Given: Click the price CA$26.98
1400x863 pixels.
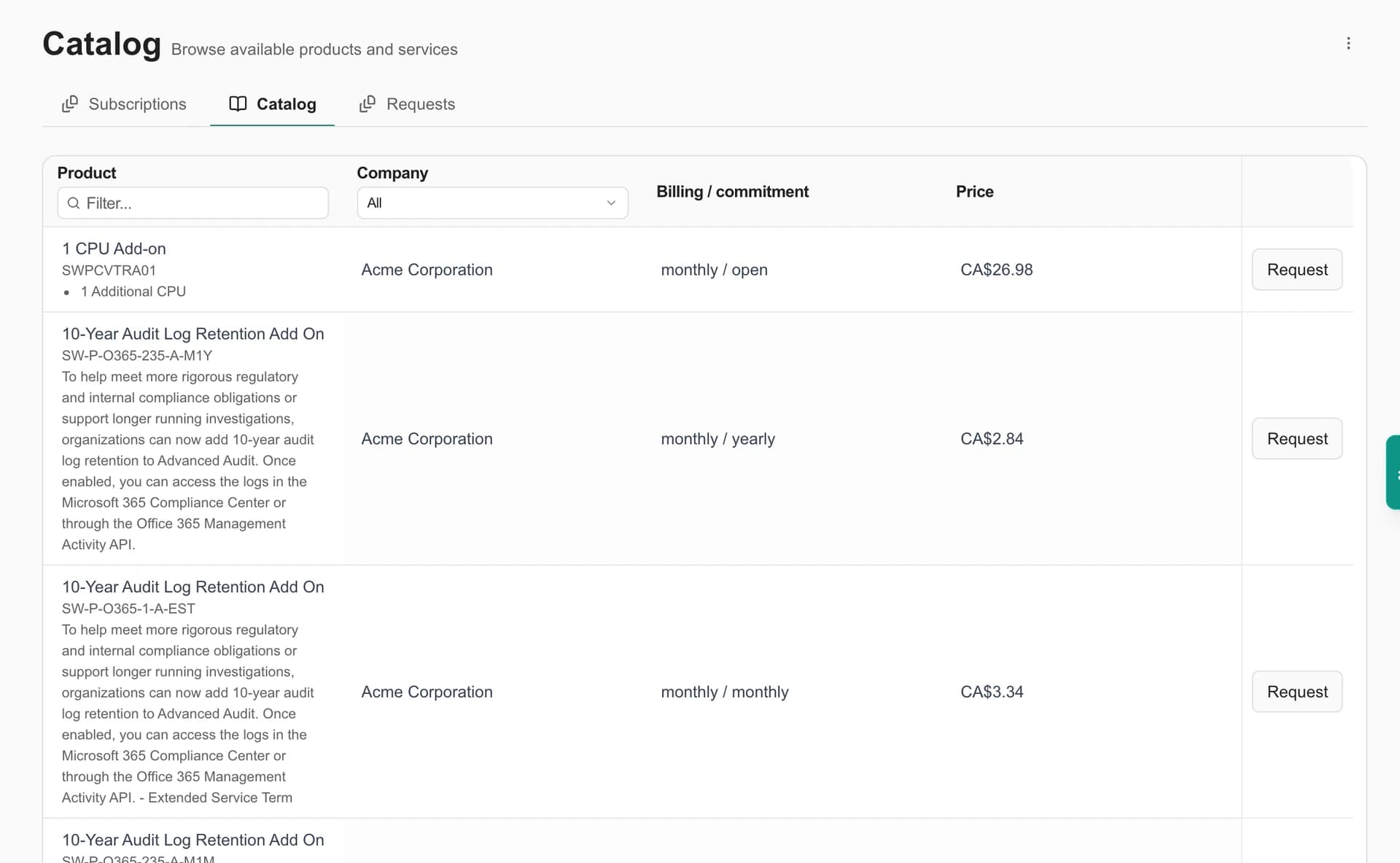Looking at the screenshot, I should (x=996, y=270).
